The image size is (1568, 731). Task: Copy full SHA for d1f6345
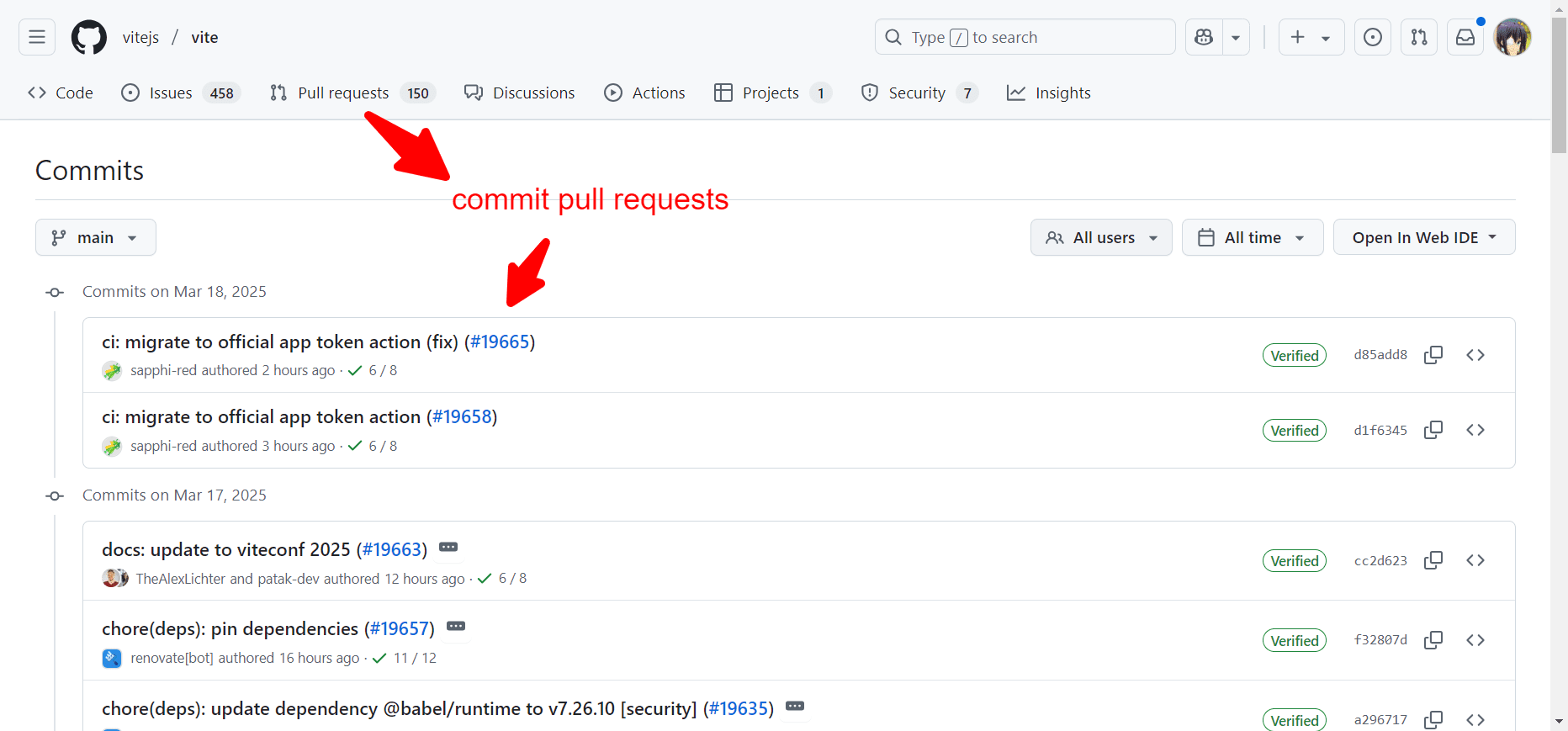tap(1433, 430)
